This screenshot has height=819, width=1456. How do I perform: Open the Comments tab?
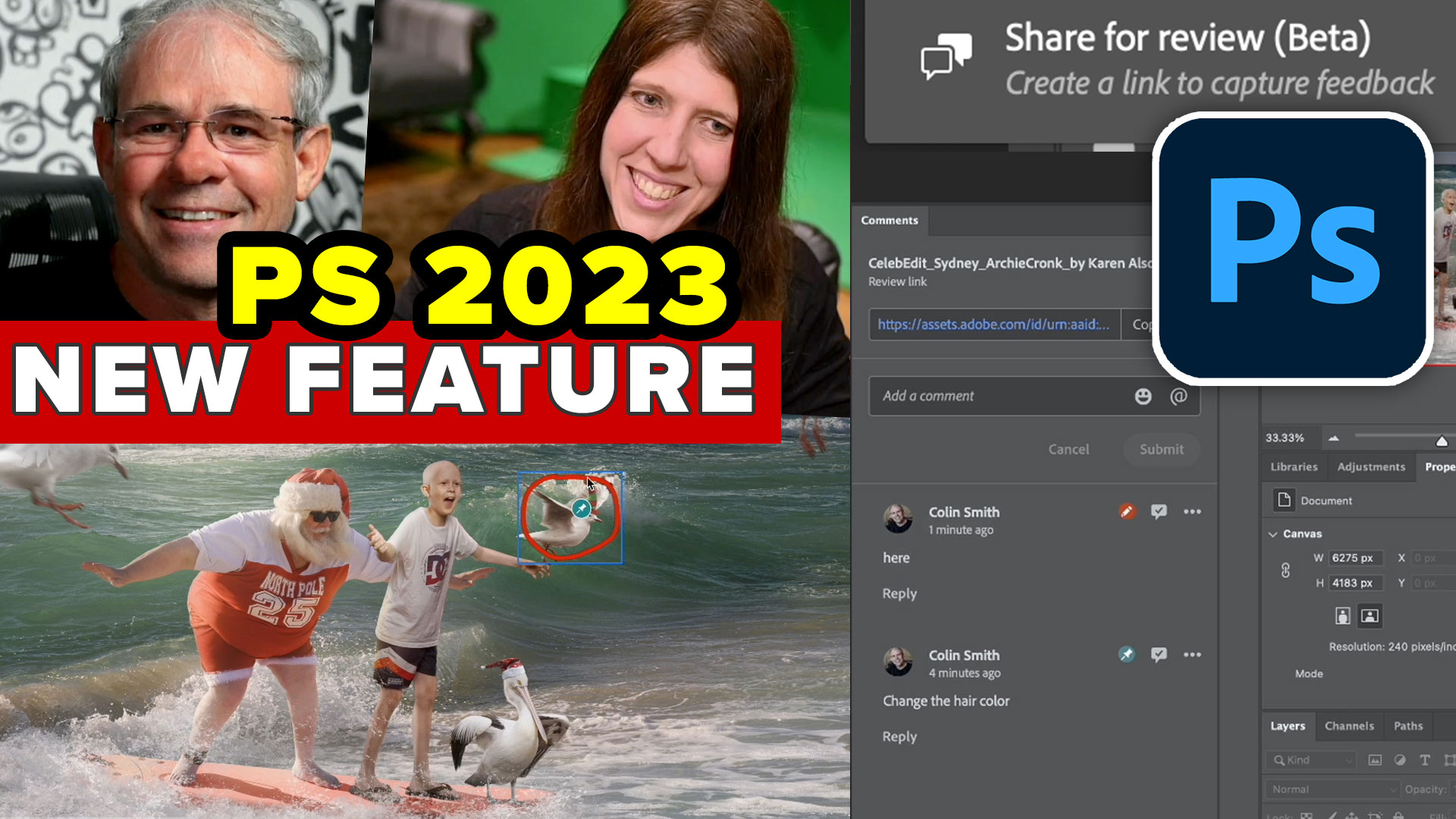coord(890,220)
